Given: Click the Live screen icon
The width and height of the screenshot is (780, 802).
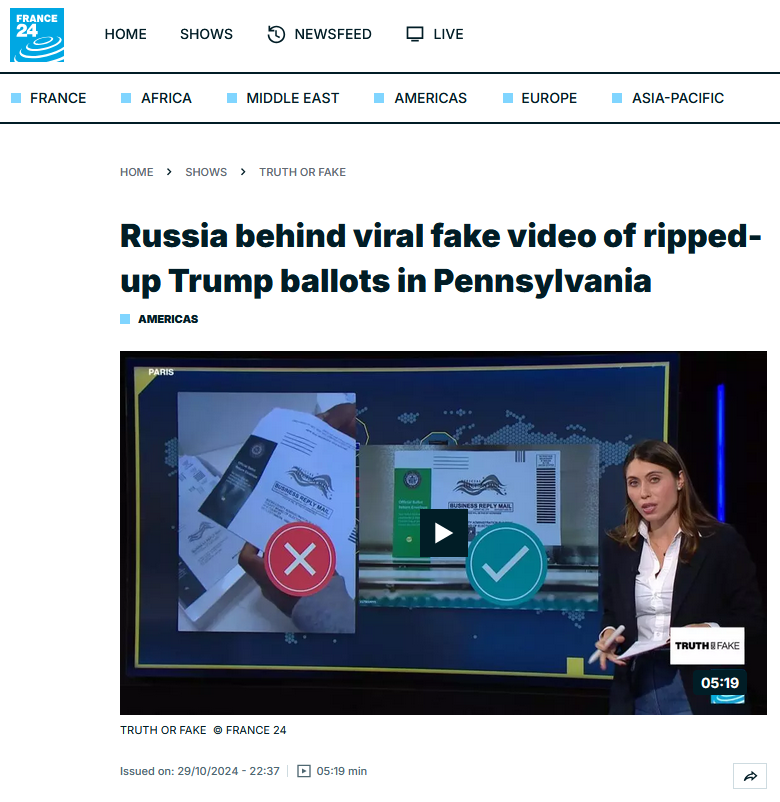Looking at the screenshot, I should tap(415, 34).
